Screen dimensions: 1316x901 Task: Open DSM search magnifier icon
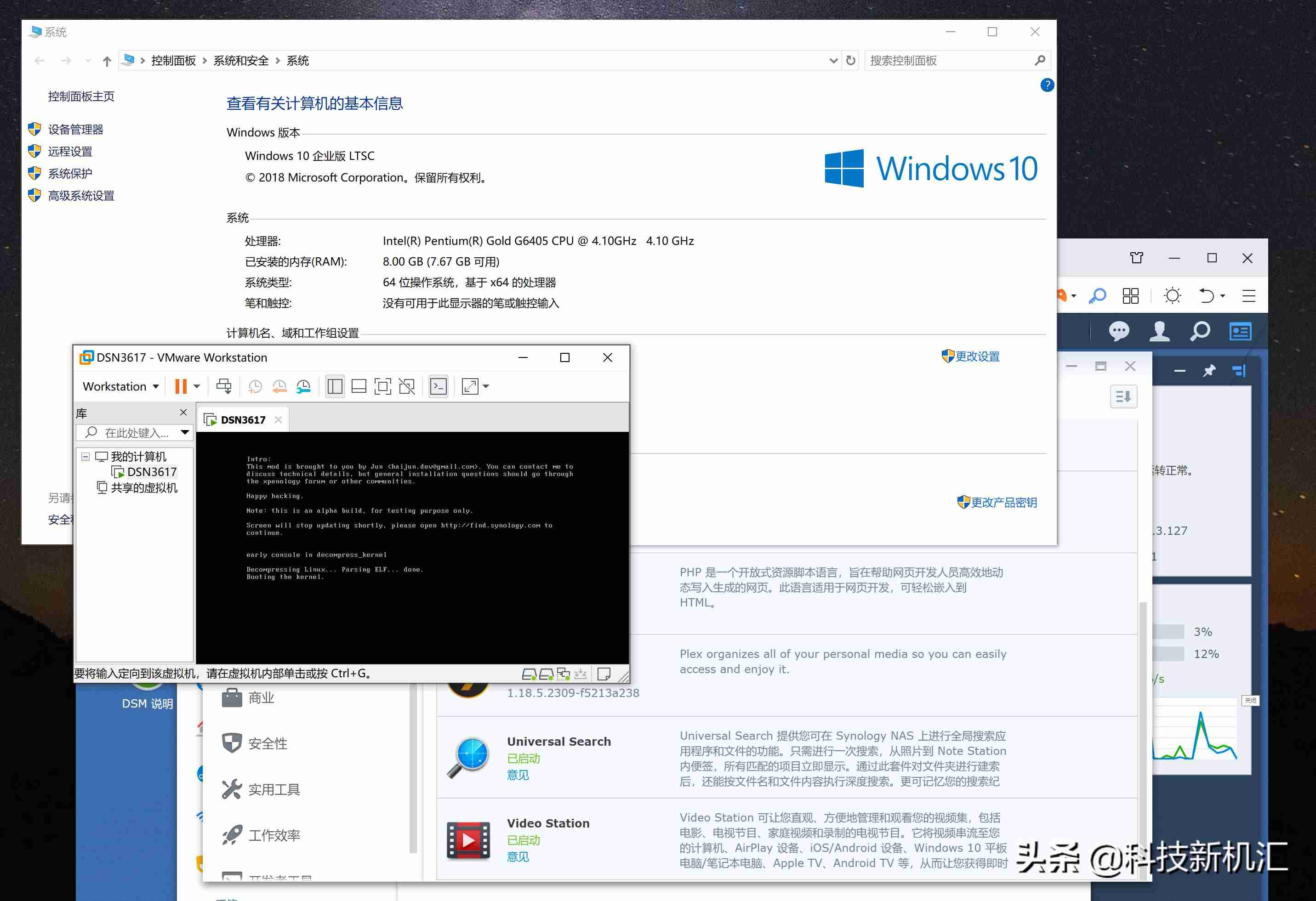point(1199,332)
